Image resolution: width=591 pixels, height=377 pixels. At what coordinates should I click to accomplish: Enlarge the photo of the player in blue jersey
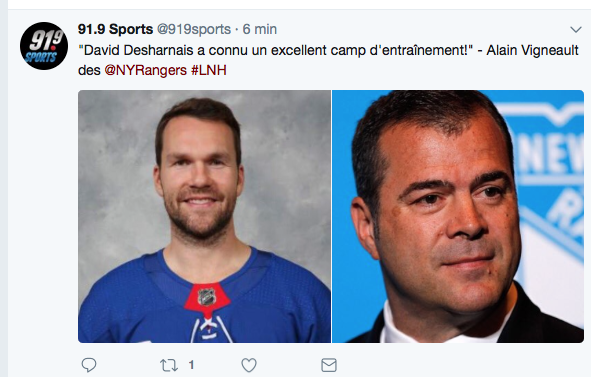click(x=204, y=216)
